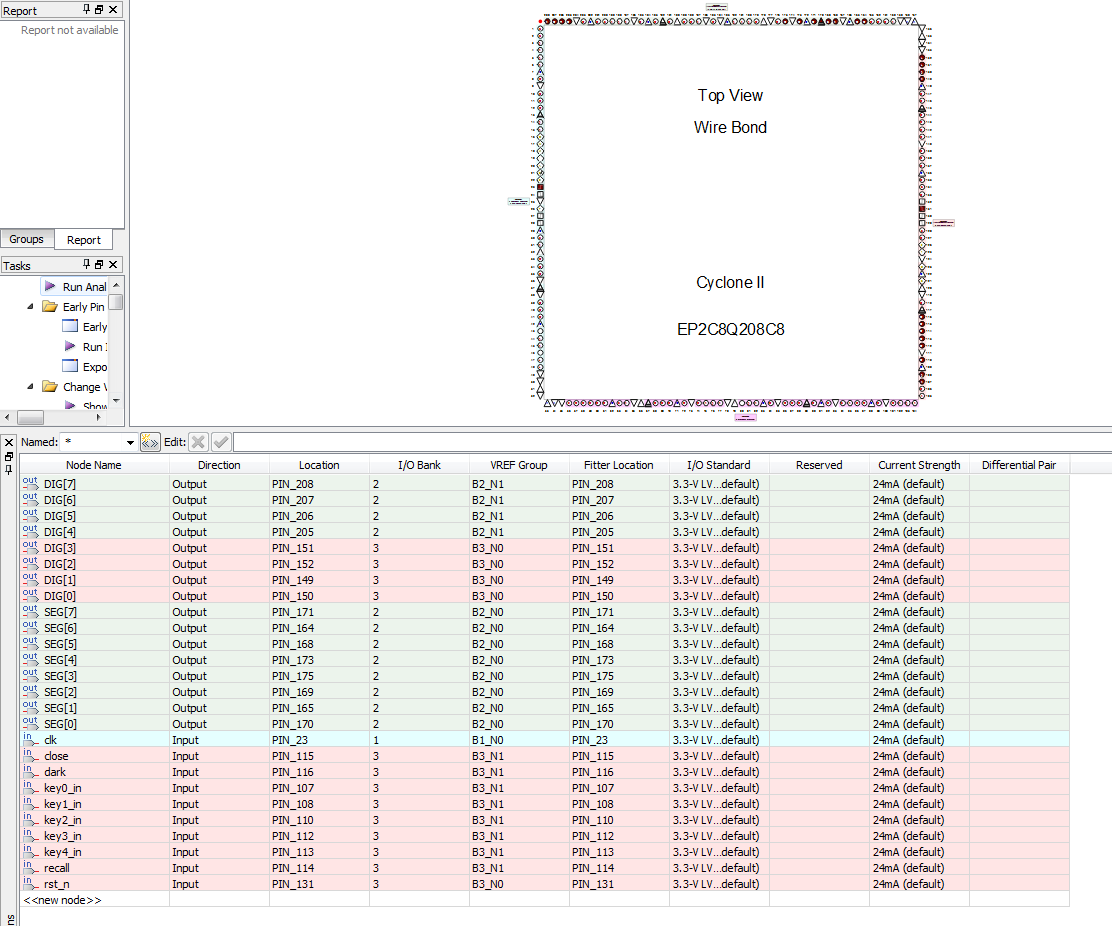Close the All Pins list panel
1112x926 pixels.
(9, 442)
